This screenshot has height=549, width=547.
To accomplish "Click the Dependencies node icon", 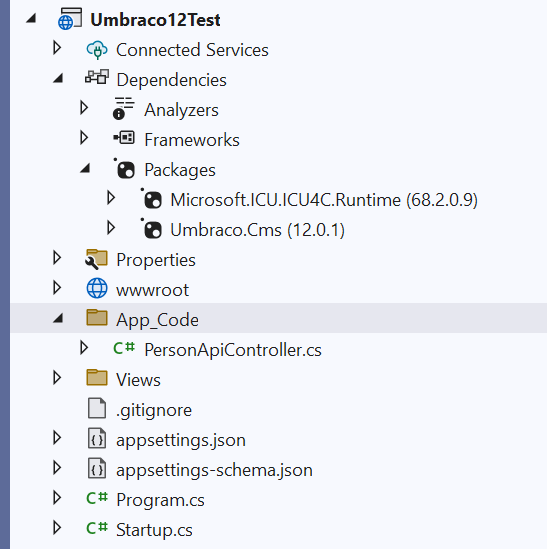I will pyautogui.click(x=97, y=77).
